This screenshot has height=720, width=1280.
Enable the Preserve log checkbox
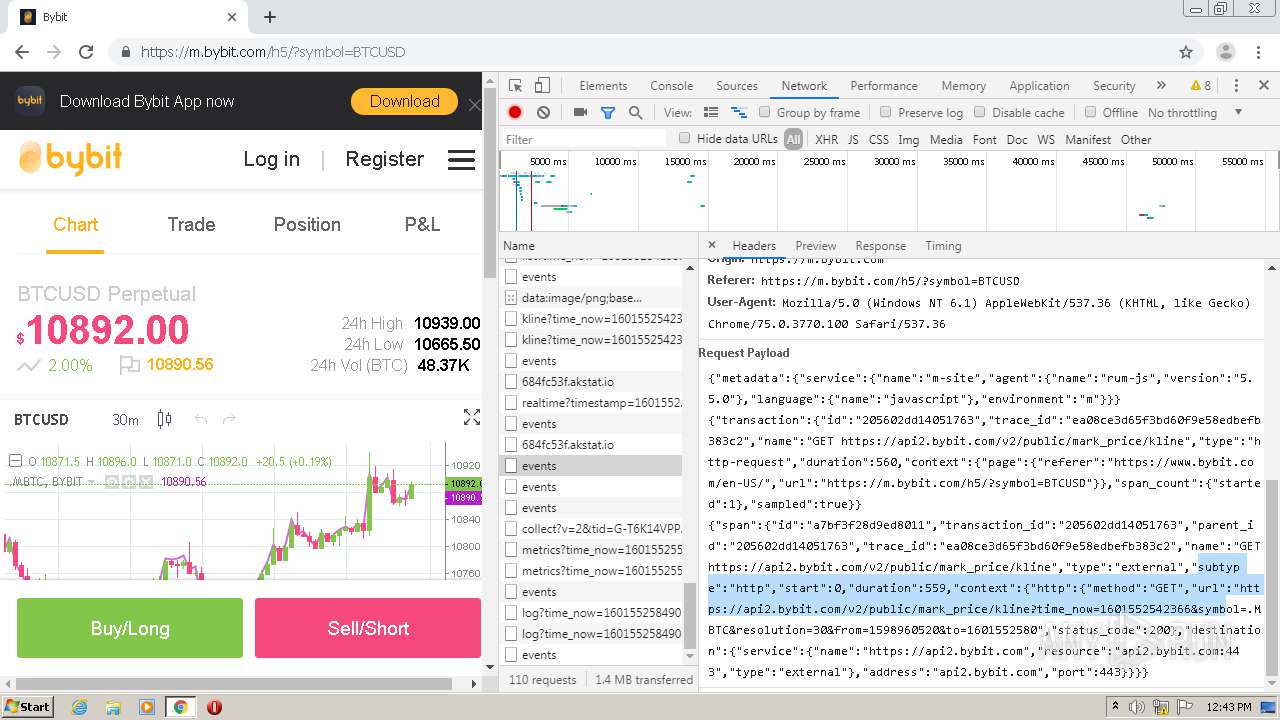point(886,113)
